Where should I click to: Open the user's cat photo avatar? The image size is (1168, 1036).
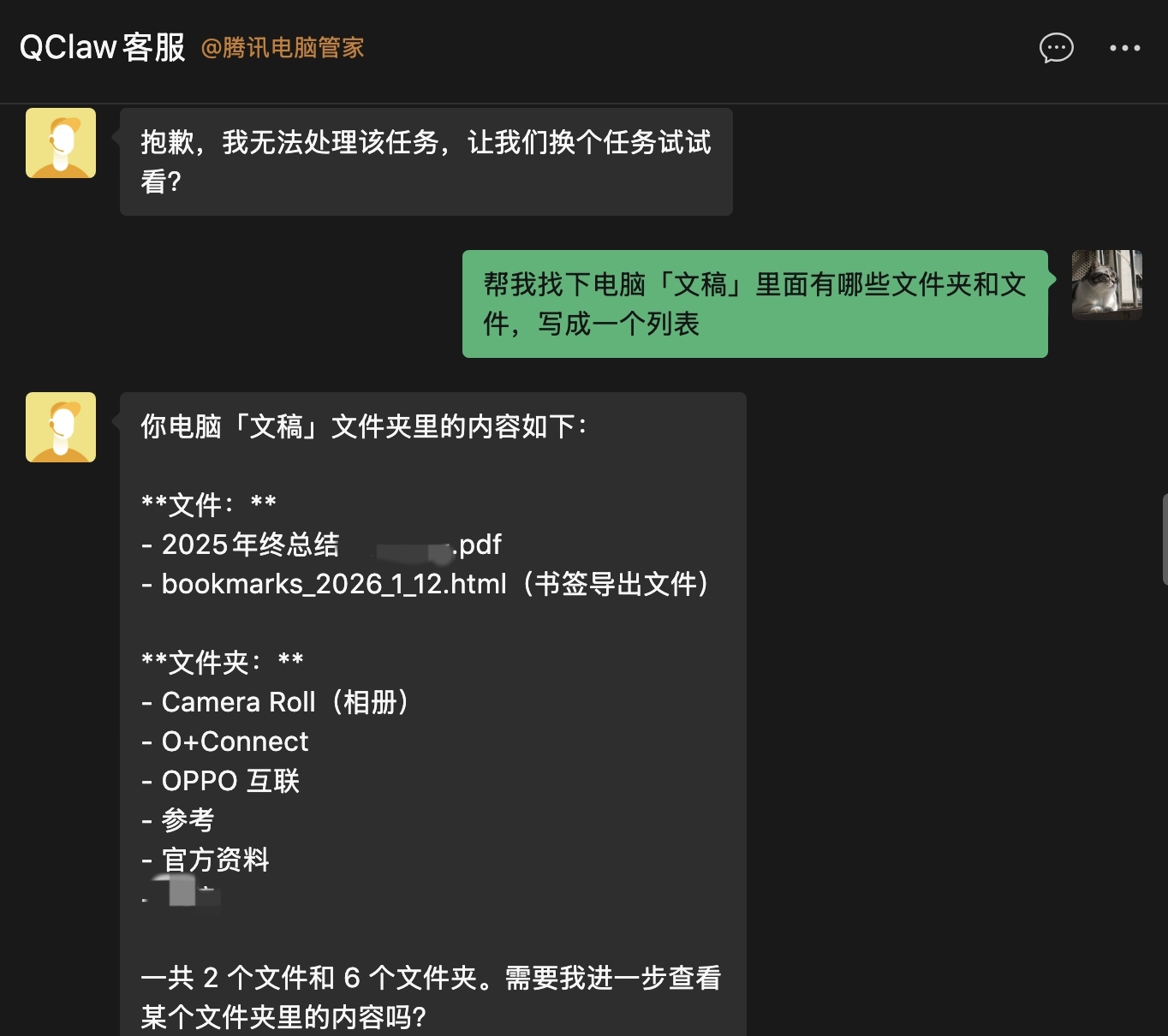1106,285
